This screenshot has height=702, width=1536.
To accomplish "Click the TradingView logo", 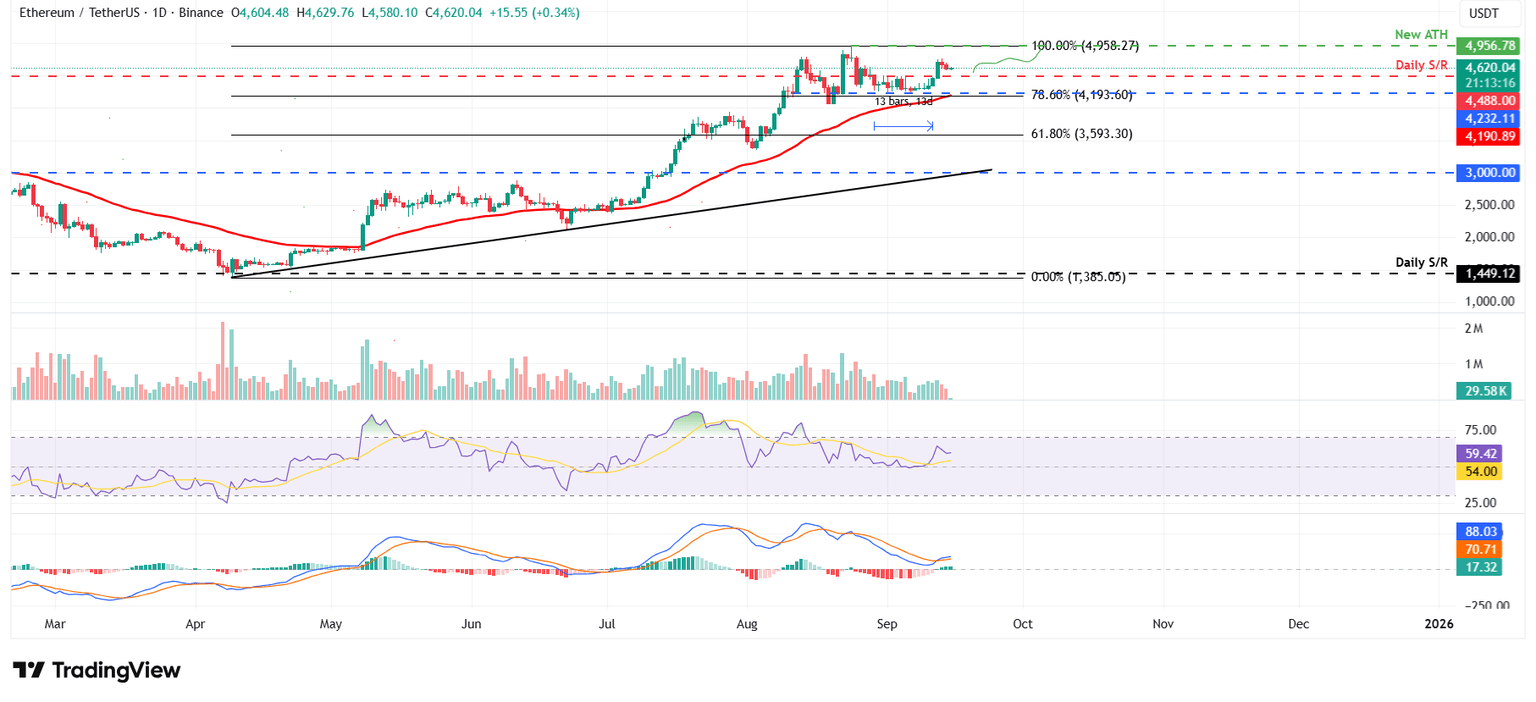I will [x=97, y=670].
